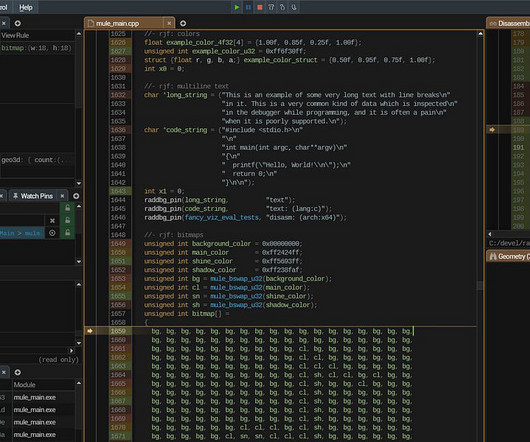Stop the process with the red square
This screenshot has height=442, width=530.
click(x=260, y=7)
